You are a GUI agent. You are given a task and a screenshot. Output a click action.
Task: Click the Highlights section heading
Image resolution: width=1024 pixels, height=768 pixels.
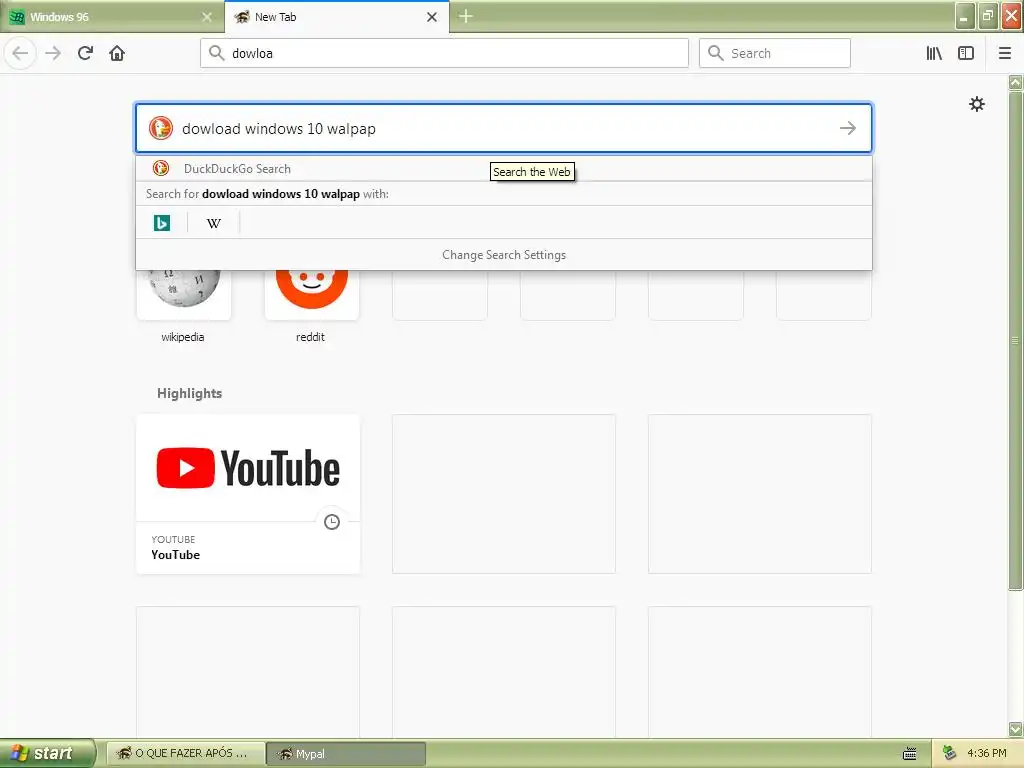click(189, 393)
